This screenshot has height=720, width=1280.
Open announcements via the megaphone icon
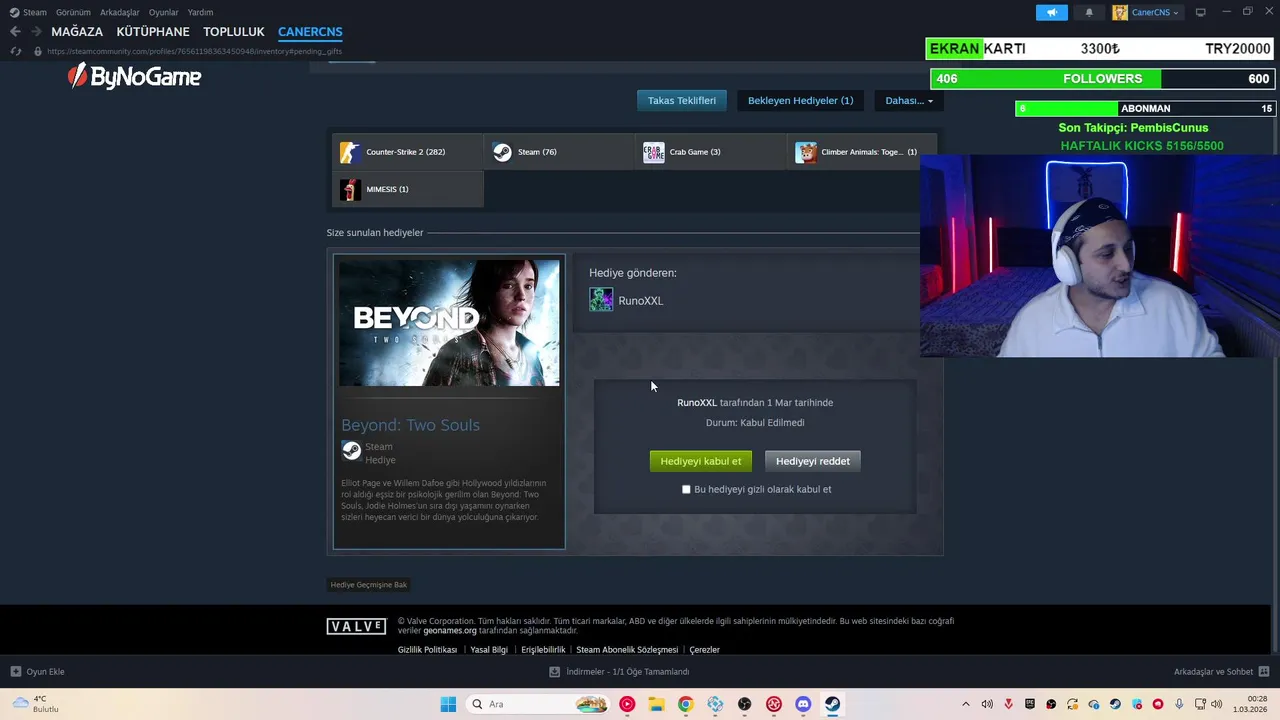click(1051, 12)
